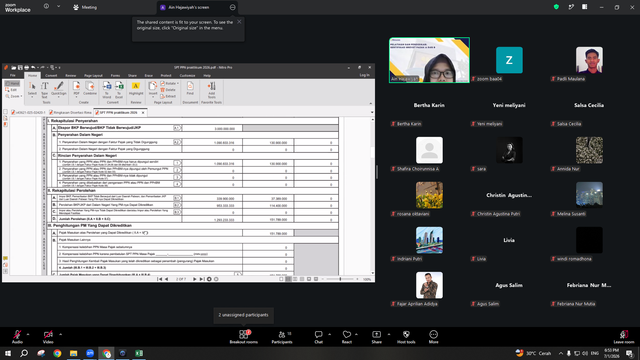
Task: Switch to the Review ribbon tab
Action: coord(71,76)
